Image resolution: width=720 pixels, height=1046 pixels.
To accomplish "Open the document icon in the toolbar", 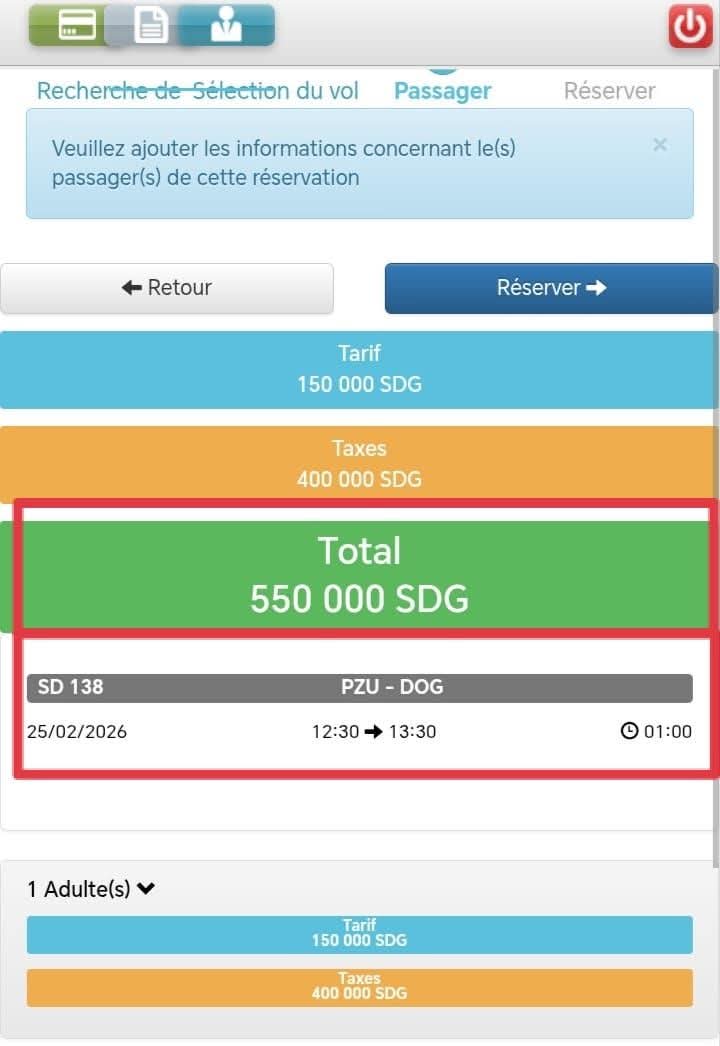I will (151, 25).
